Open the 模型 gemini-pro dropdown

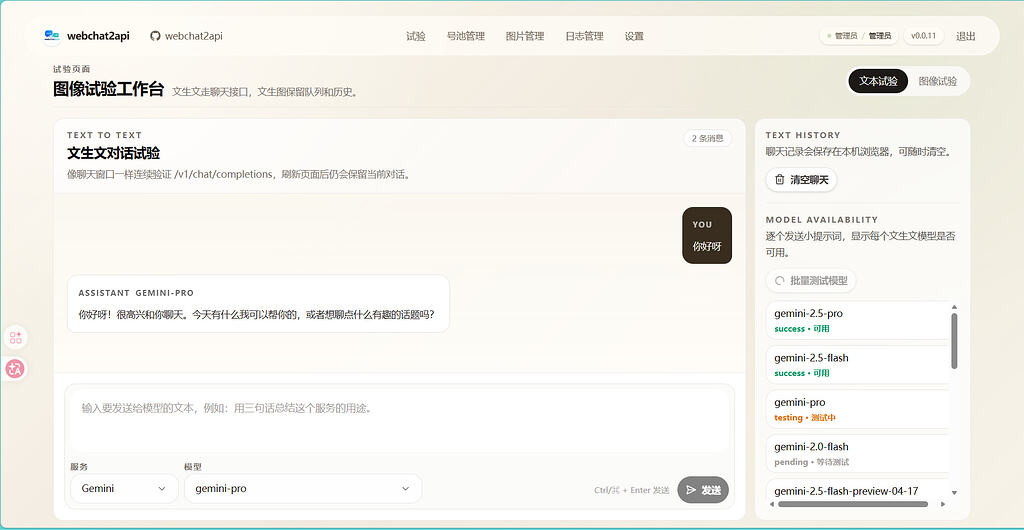pyautogui.click(x=303, y=488)
